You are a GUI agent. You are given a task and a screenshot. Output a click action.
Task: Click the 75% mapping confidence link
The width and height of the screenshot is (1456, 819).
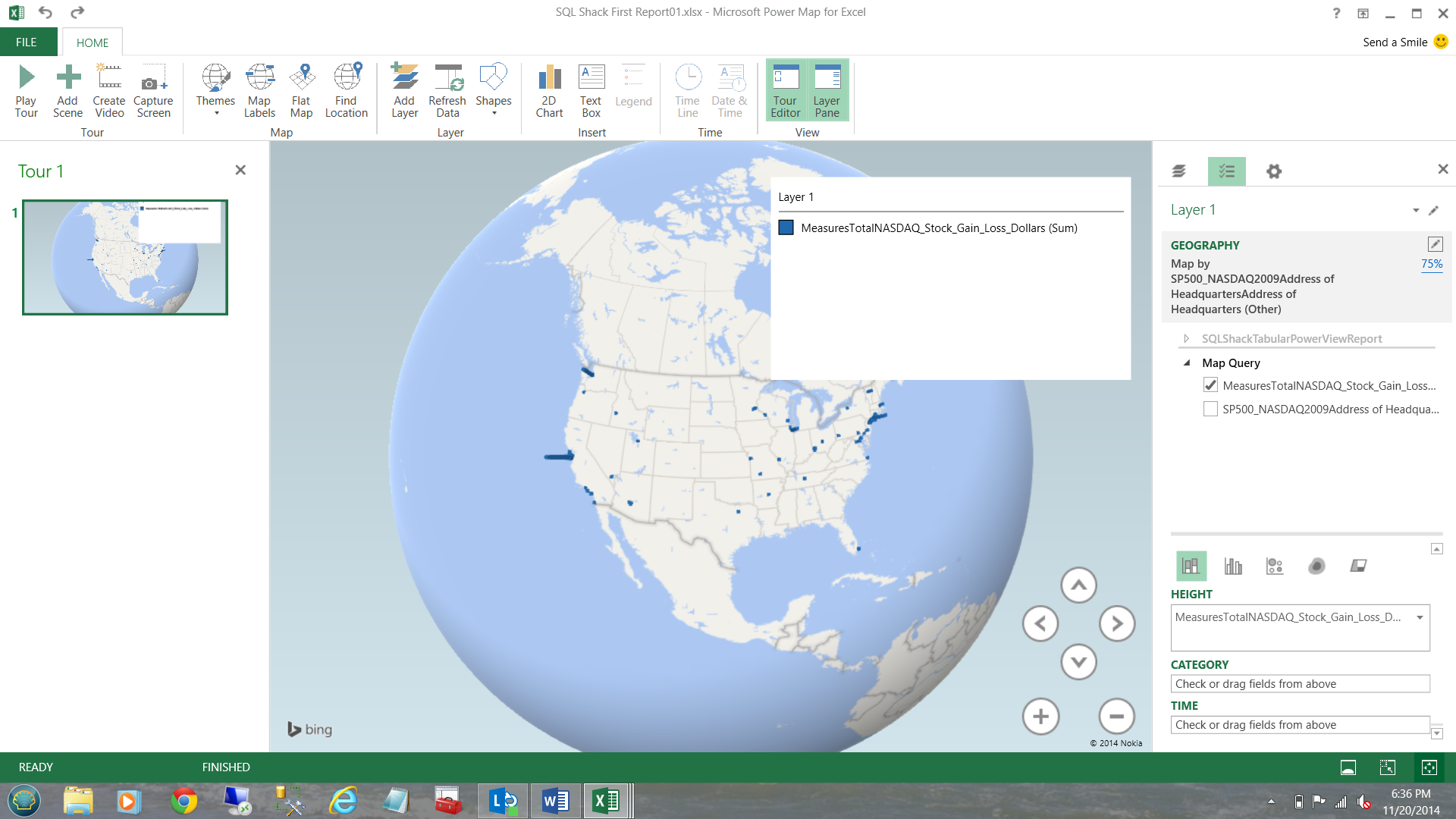pos(1432,264)
